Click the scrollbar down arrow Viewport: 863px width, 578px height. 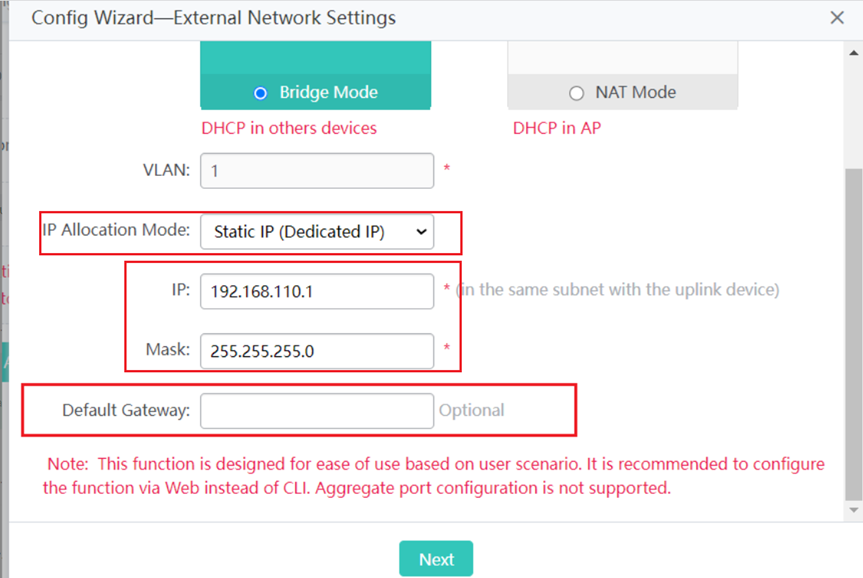854,510
